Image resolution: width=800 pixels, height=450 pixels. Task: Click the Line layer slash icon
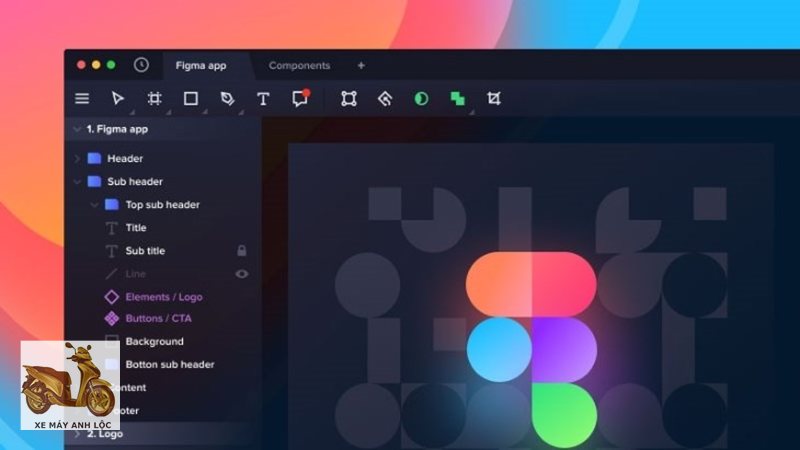pyautogui.click(x=112, y=274)
